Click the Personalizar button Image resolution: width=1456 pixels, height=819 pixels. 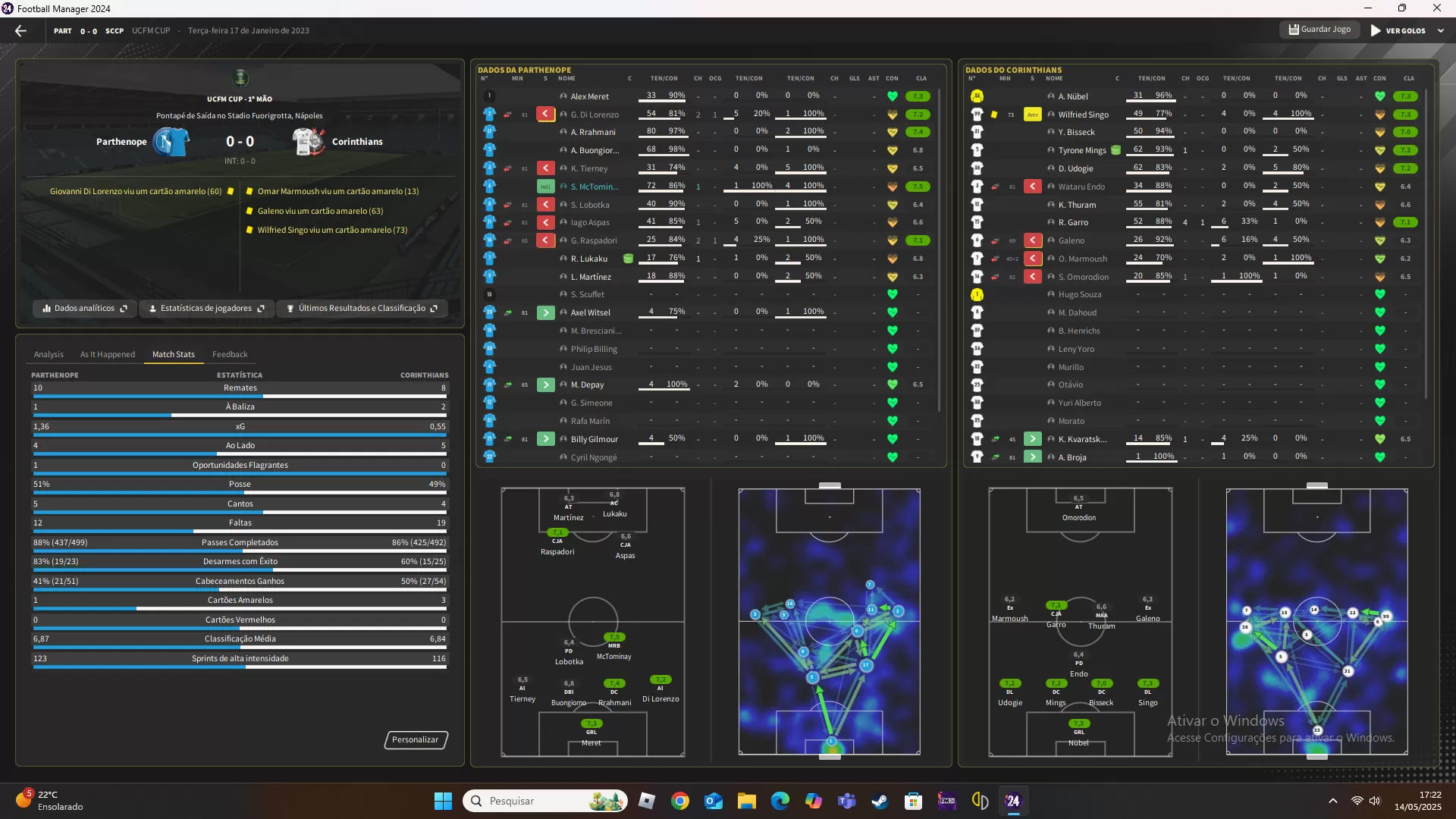pos(416,740)
